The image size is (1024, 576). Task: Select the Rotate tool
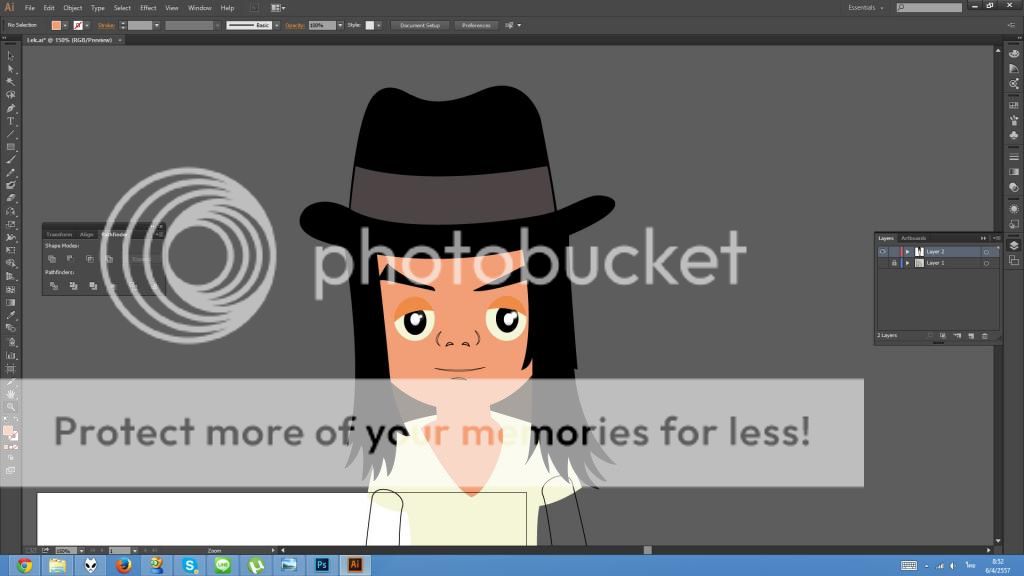[x=10, y=212]
